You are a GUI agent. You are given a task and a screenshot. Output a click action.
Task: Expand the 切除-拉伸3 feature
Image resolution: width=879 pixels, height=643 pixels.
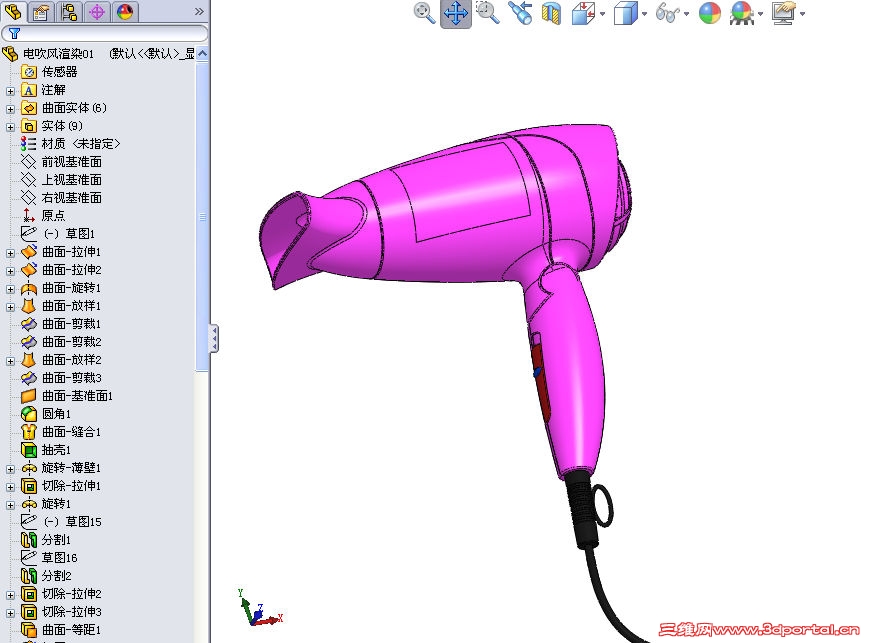[10, 613]
